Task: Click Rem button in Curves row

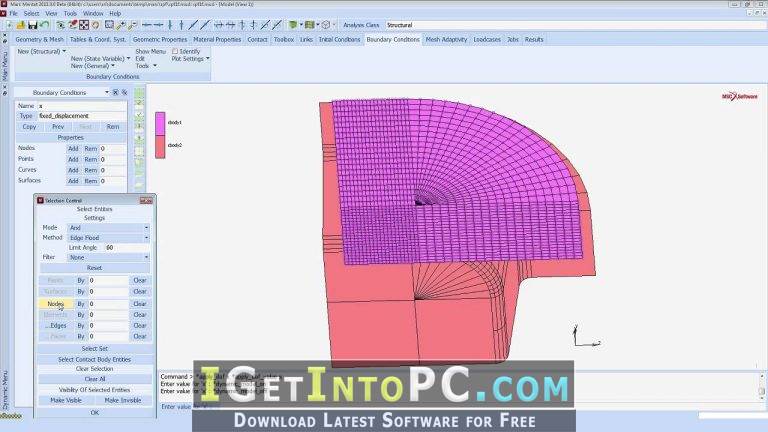Action: point(91,170)
